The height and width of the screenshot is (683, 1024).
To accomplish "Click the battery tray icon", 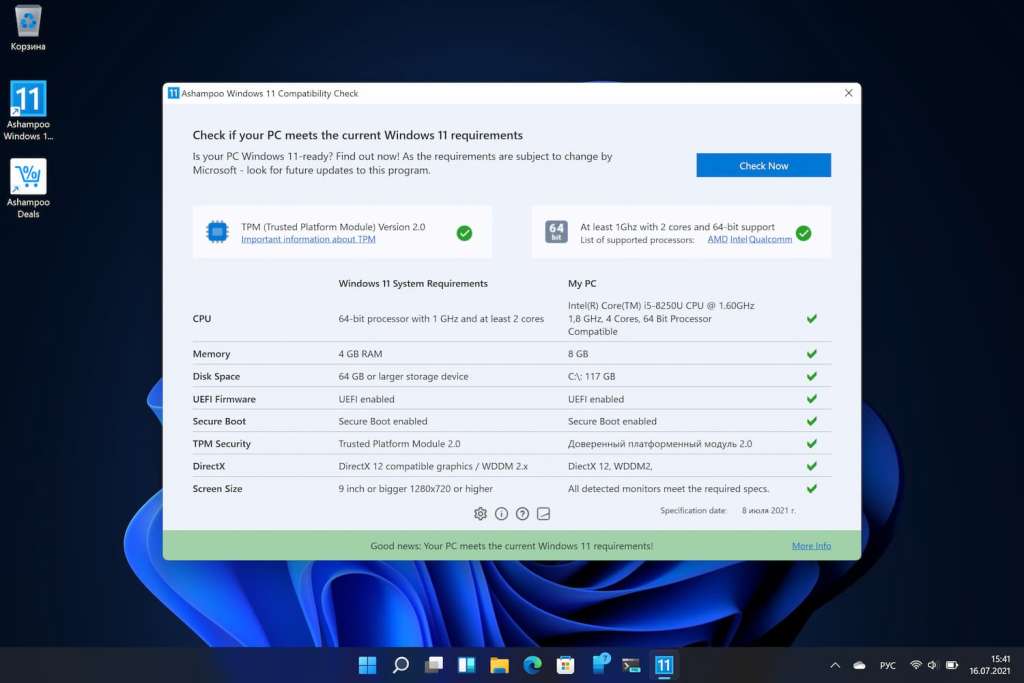I will (x=952, y=665).
